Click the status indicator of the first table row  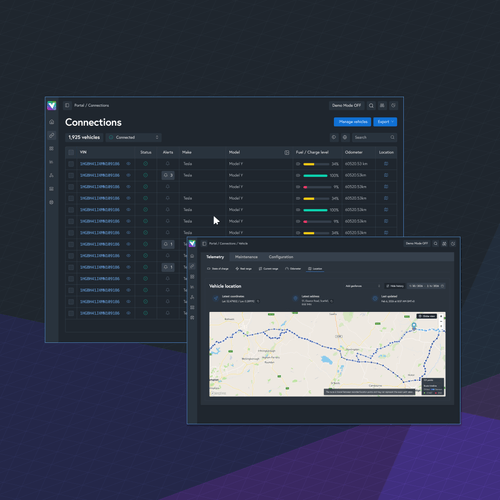click(145, 164)
